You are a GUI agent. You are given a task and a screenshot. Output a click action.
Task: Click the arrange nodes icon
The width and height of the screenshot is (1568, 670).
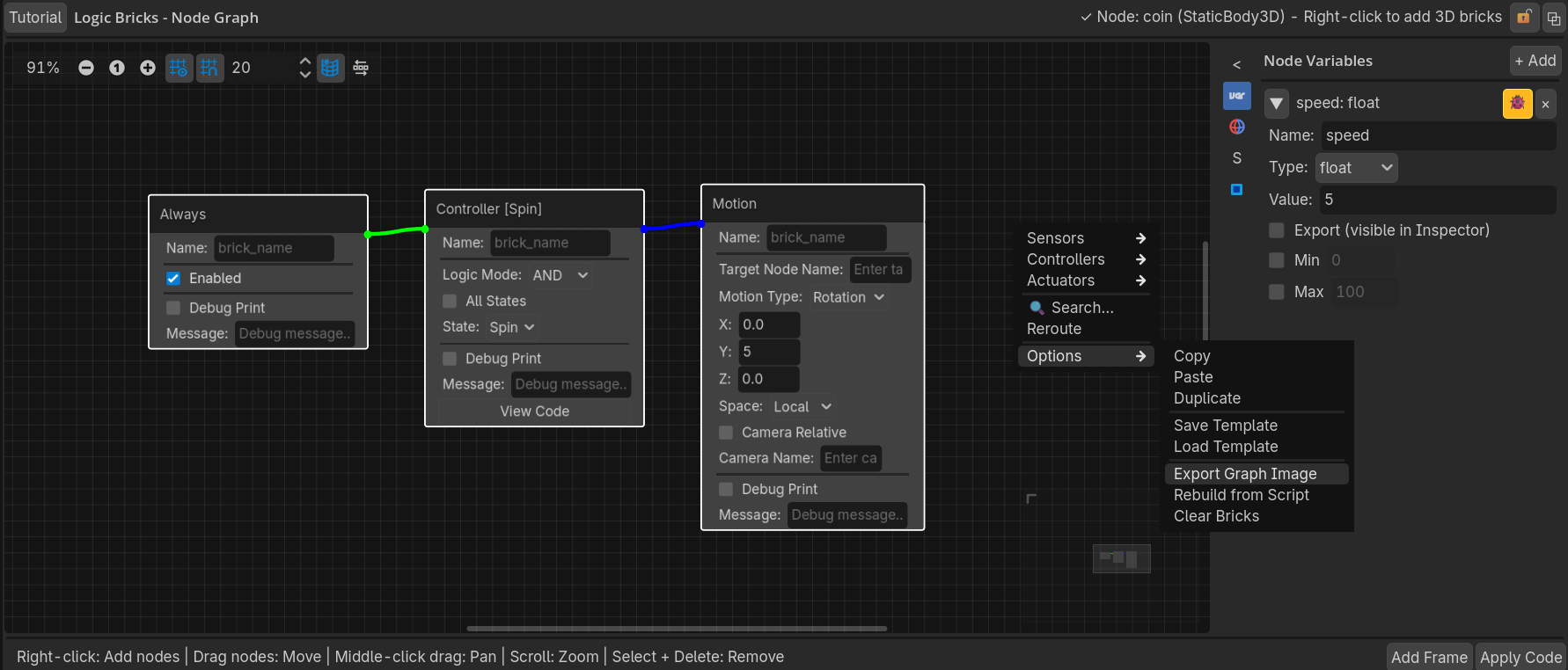361,68
